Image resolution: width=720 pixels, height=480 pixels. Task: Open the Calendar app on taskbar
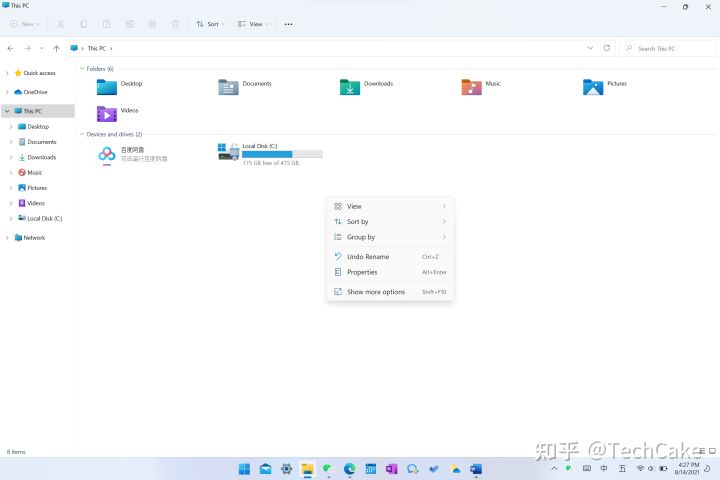pos(371,469)
